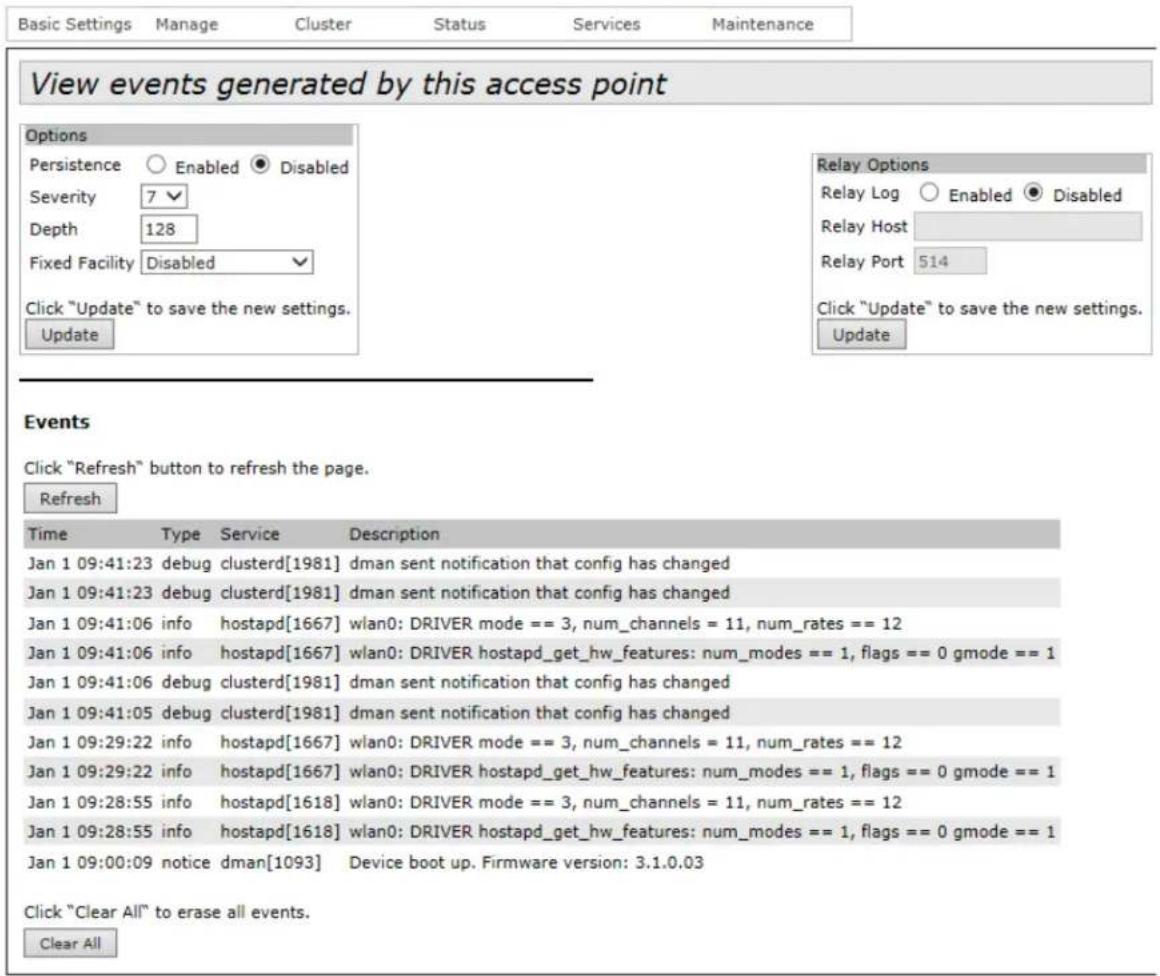Open the Services tab

click(606, 24)
